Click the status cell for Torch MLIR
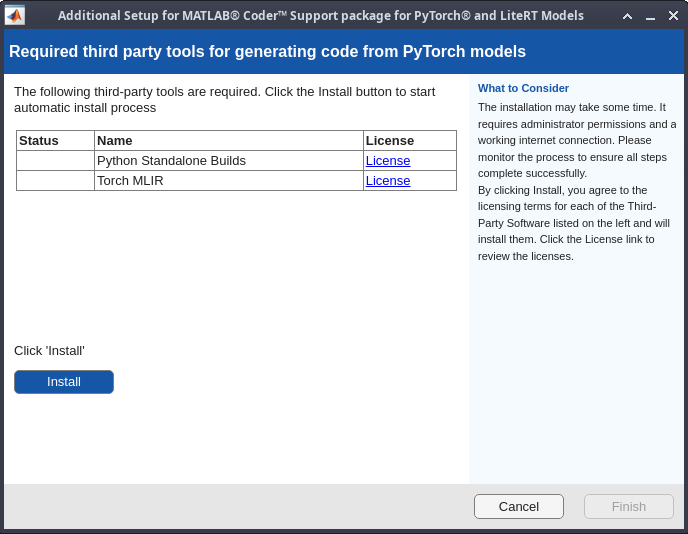Image resolution: width=688 pixels, height=534 pixels. [x=55, y=181]
